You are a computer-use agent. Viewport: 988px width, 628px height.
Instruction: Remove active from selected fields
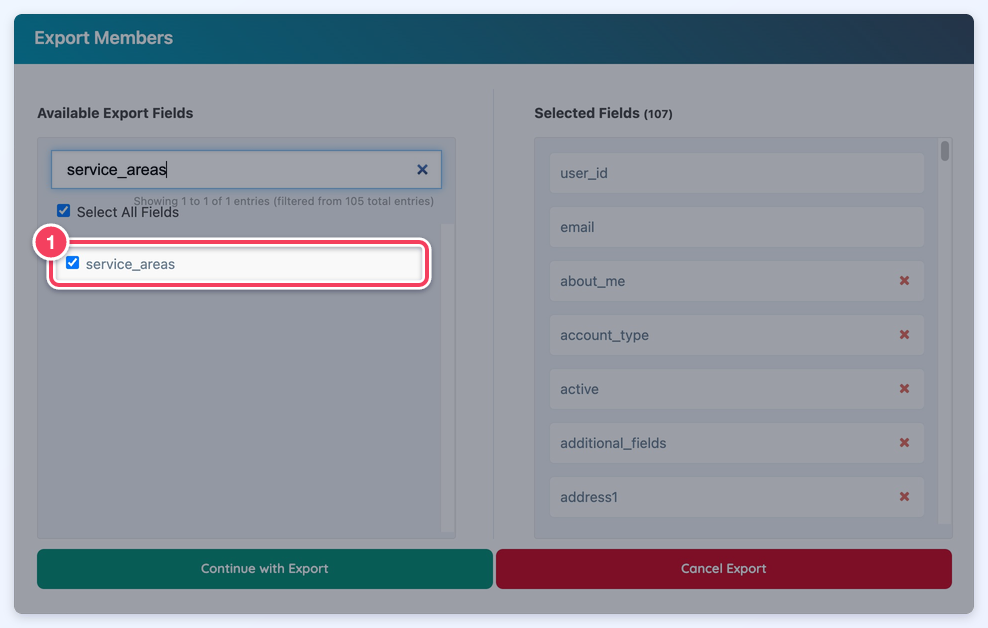904,389
